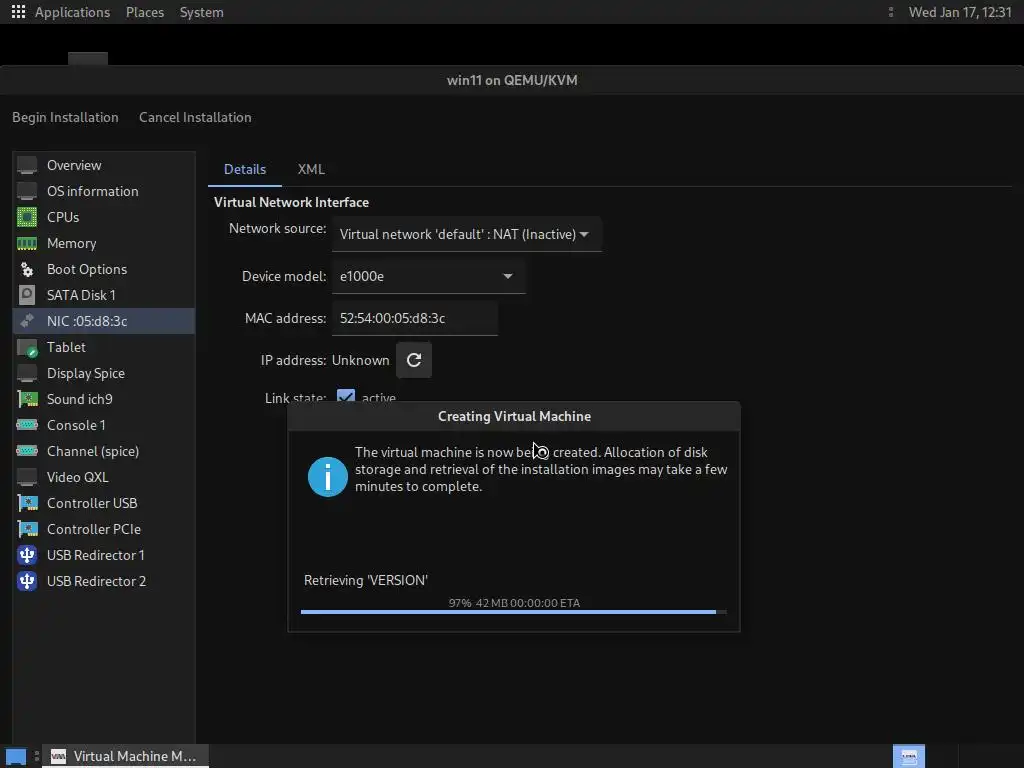Select the Controller PCIe row label

(x=94, y=529)
